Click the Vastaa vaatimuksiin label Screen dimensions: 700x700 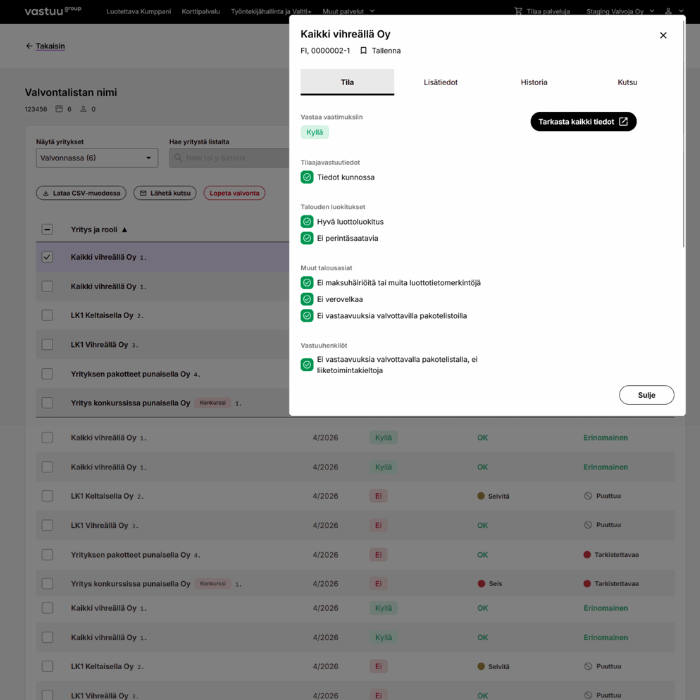click(x=332, y=117)
